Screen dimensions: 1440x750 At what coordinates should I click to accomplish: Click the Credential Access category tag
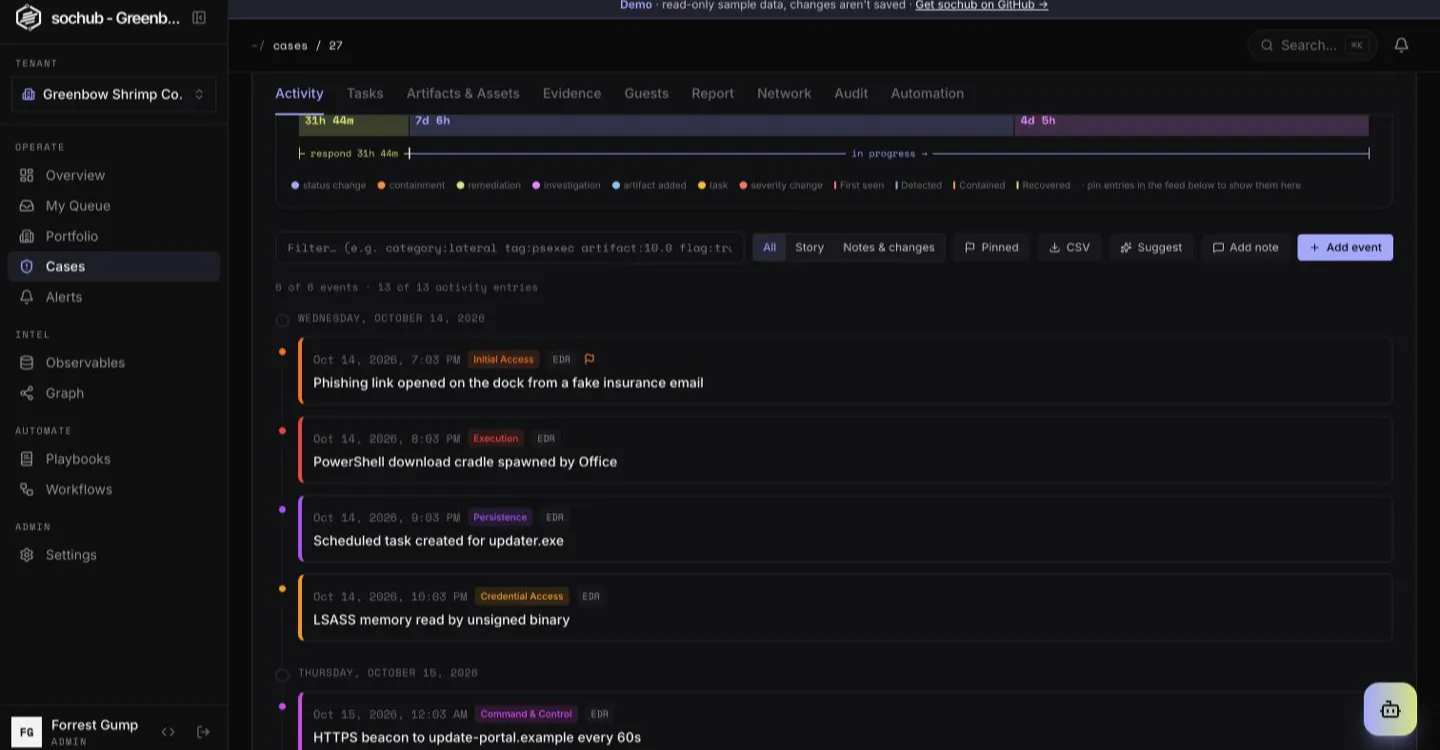point(522,596)
